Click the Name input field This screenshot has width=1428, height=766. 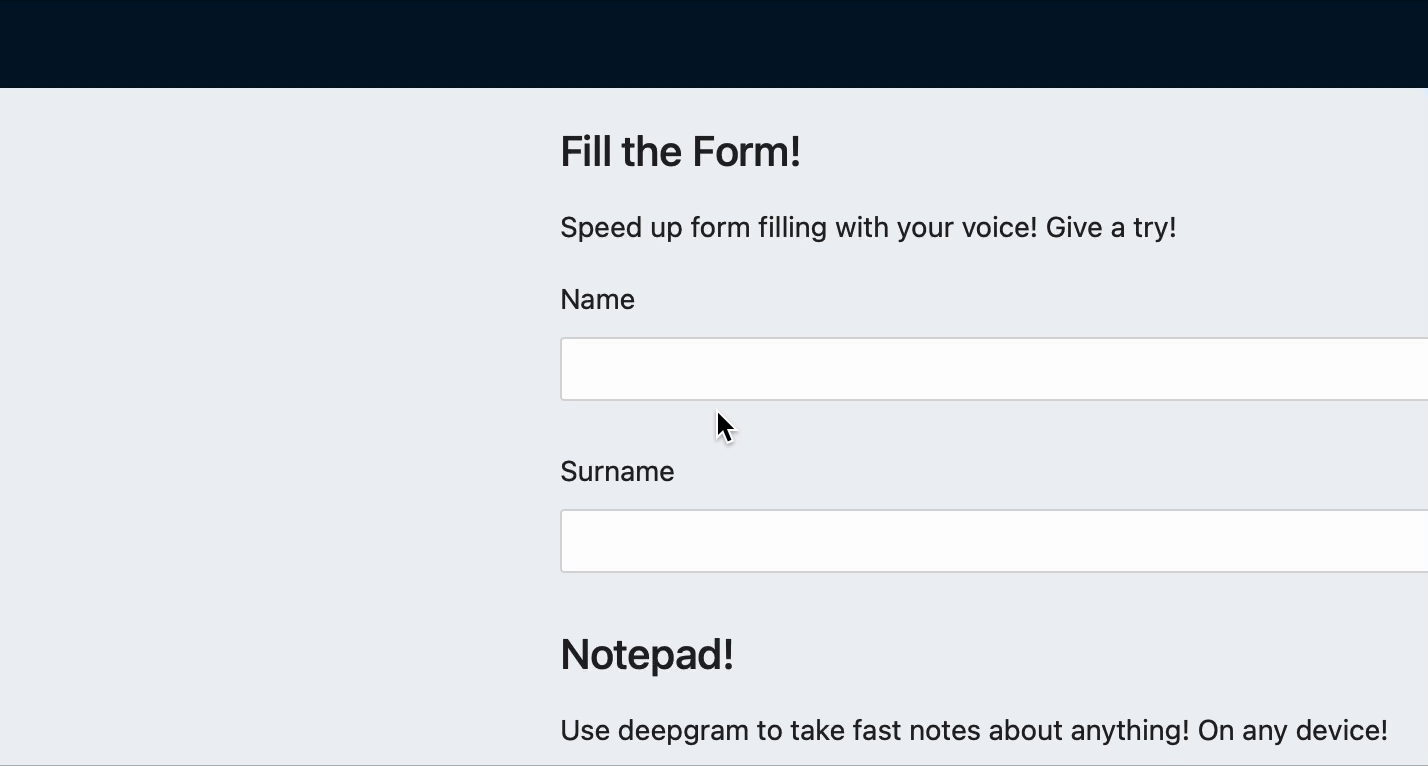point(994,369)
